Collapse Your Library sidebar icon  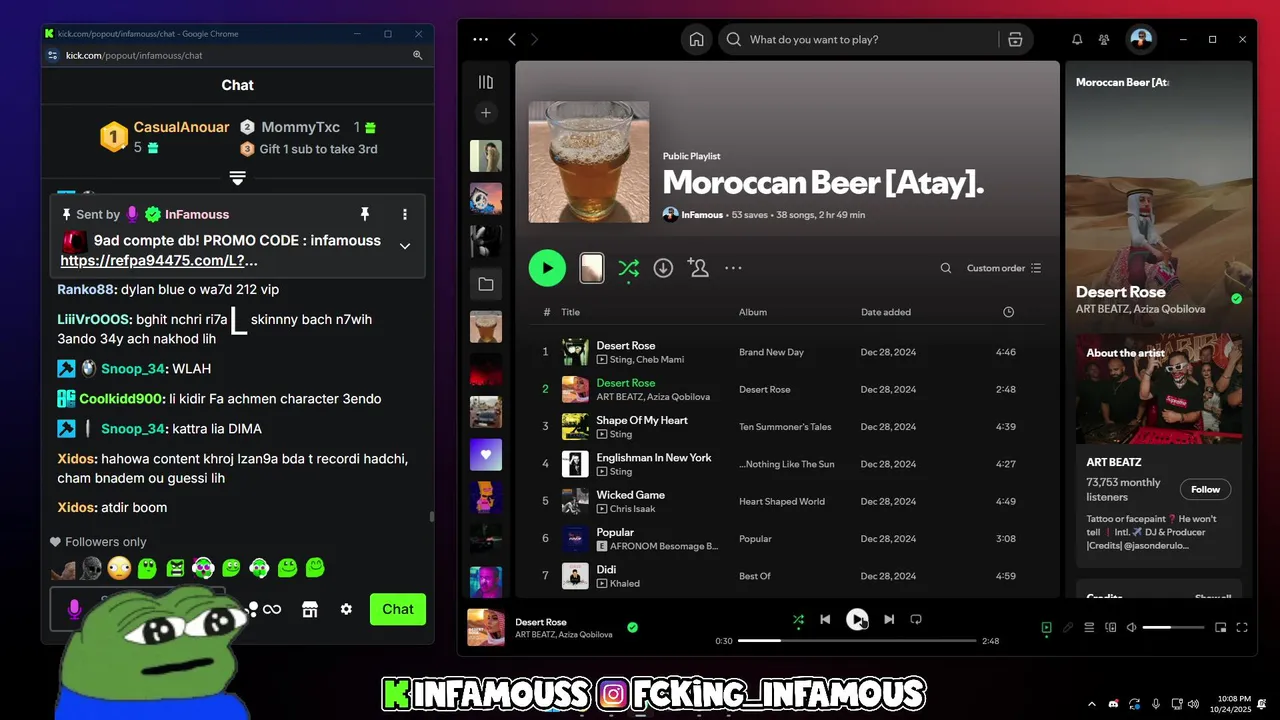486,82
